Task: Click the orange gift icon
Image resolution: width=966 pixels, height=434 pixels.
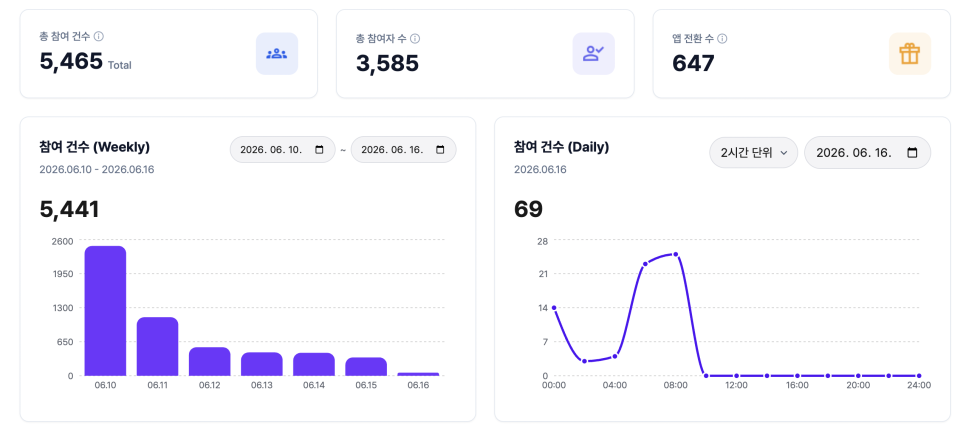Action: (x=909, y=54)
